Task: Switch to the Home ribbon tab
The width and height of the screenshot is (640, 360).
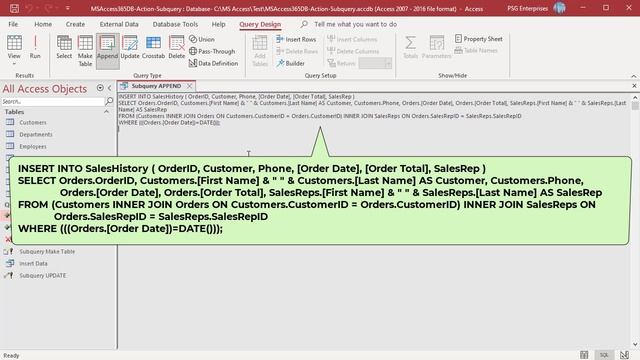Action: (x=43, y=24)
